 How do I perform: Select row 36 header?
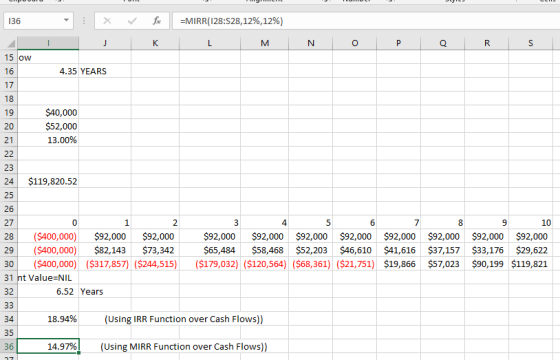point(9,346)
